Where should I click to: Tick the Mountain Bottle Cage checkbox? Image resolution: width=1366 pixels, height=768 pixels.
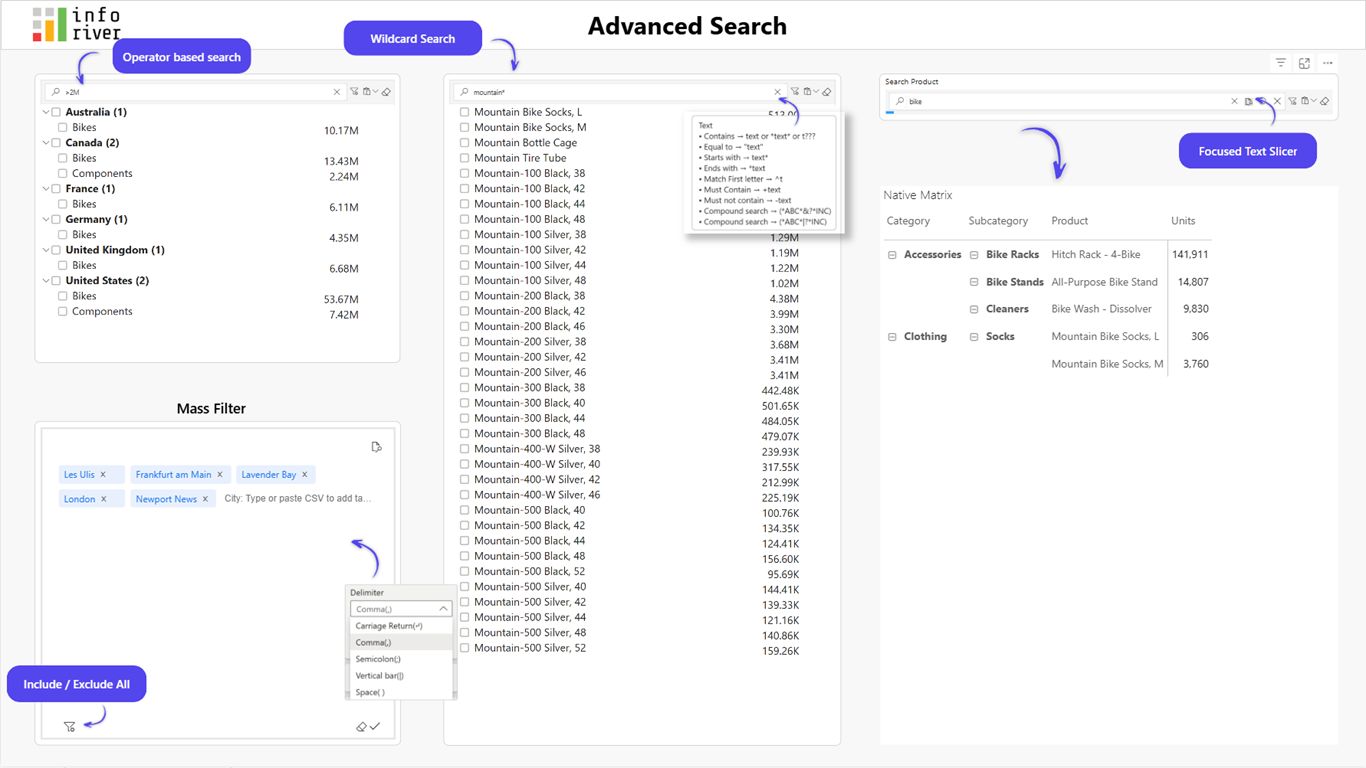[x=464, y=143]
